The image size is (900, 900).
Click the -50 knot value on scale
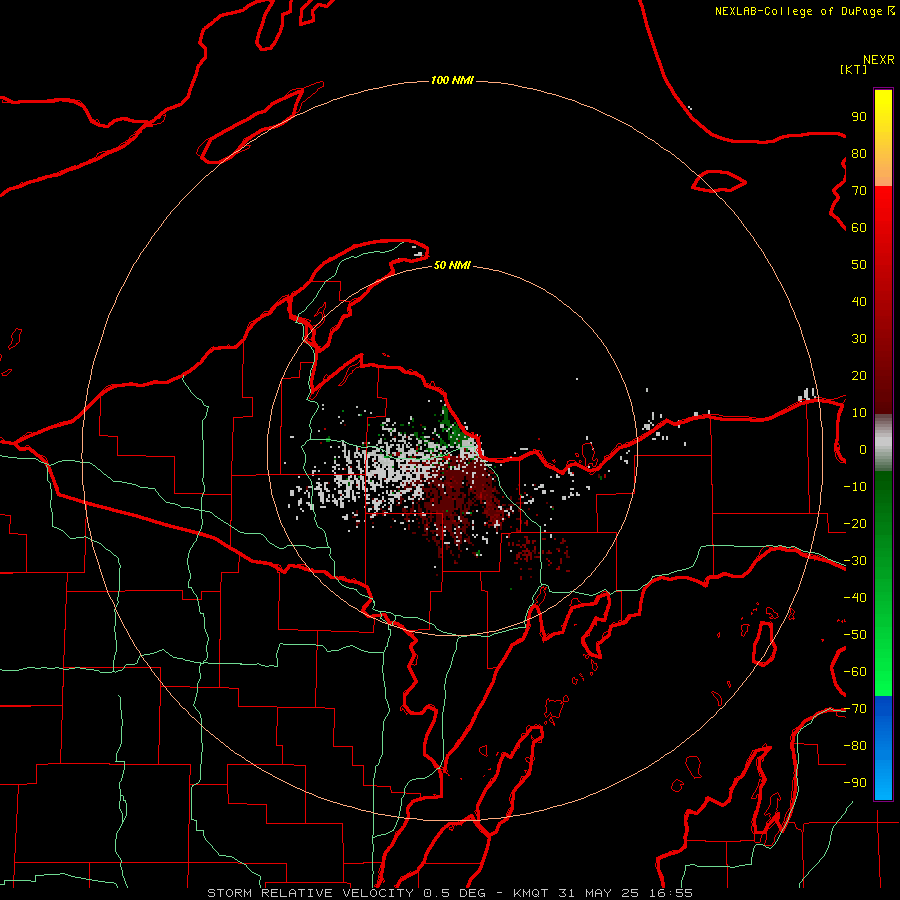(855, 635)
